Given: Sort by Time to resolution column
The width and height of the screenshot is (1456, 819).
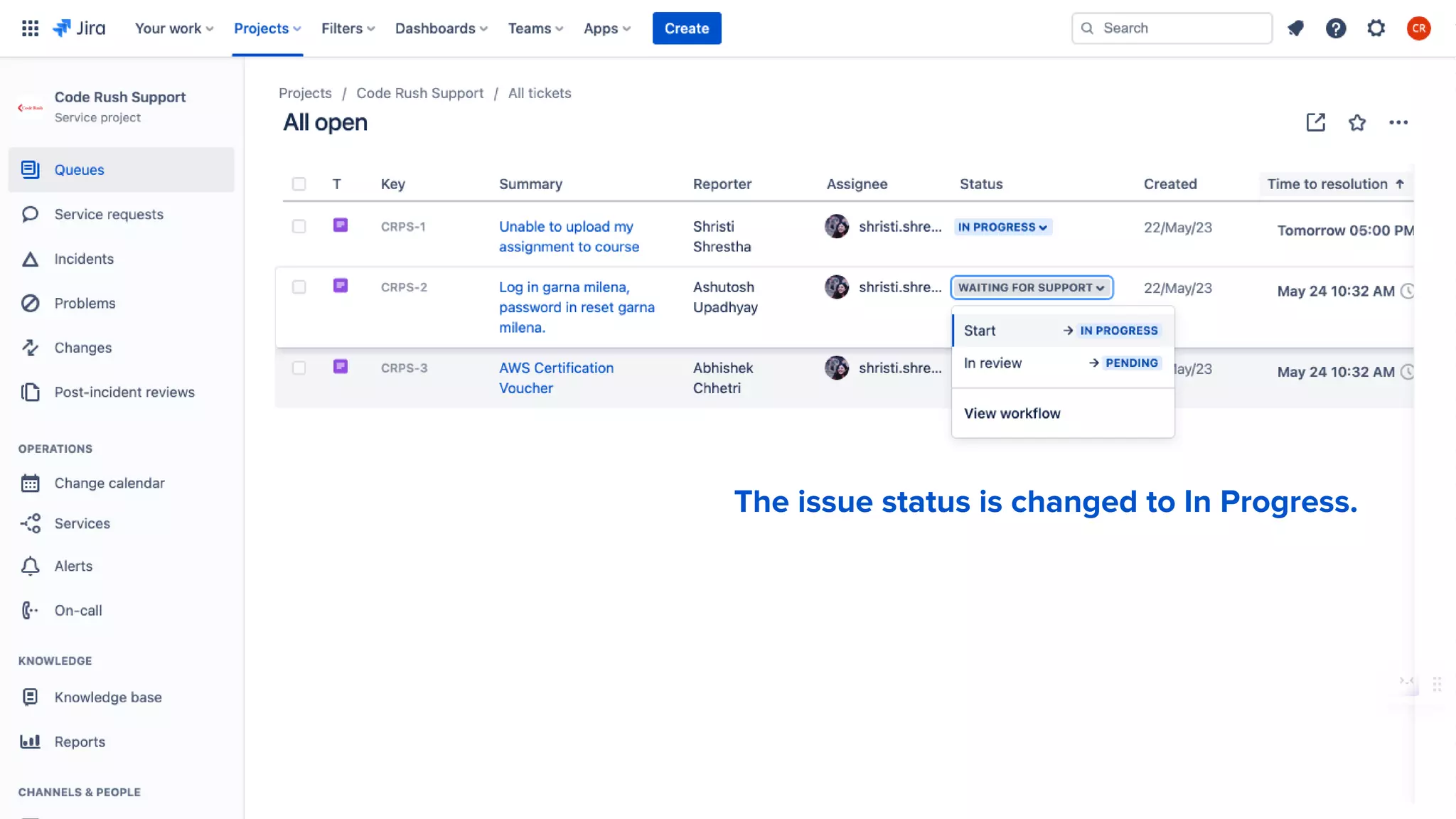Looking at the screenshot, I should pyautogui.click(x=1335, y=184).
